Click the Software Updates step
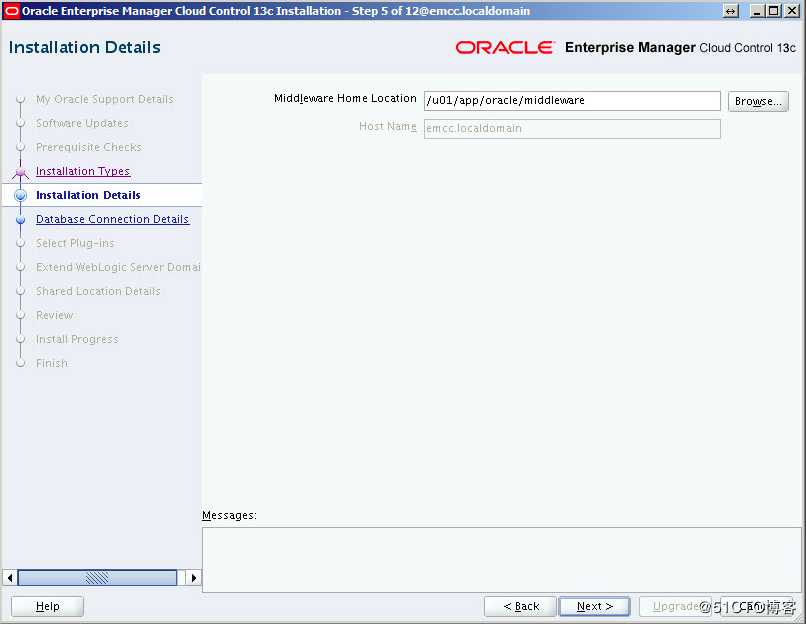 point(82,123)
